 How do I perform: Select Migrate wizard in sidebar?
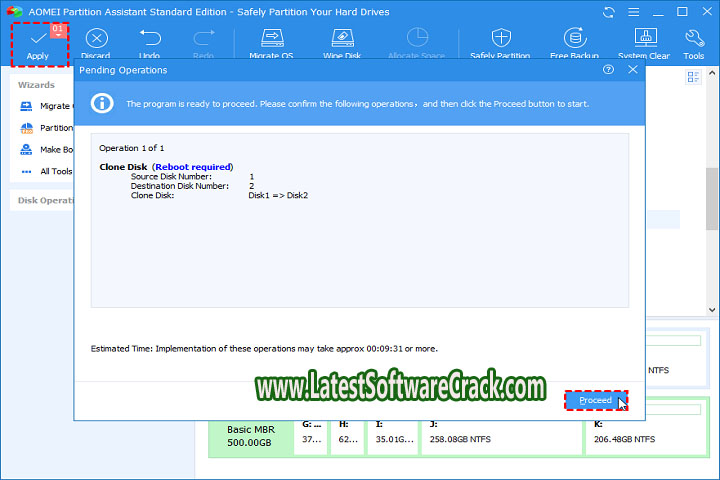(x=45, y=106)
